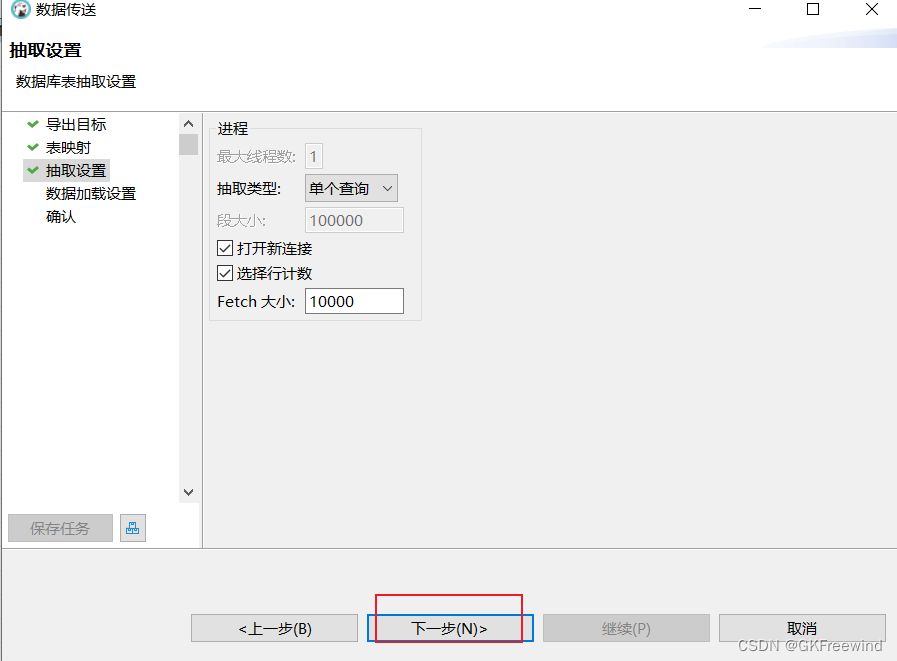Go to the 数据加载设置 step
Screen dimensions: 897x661
[90, 193]
